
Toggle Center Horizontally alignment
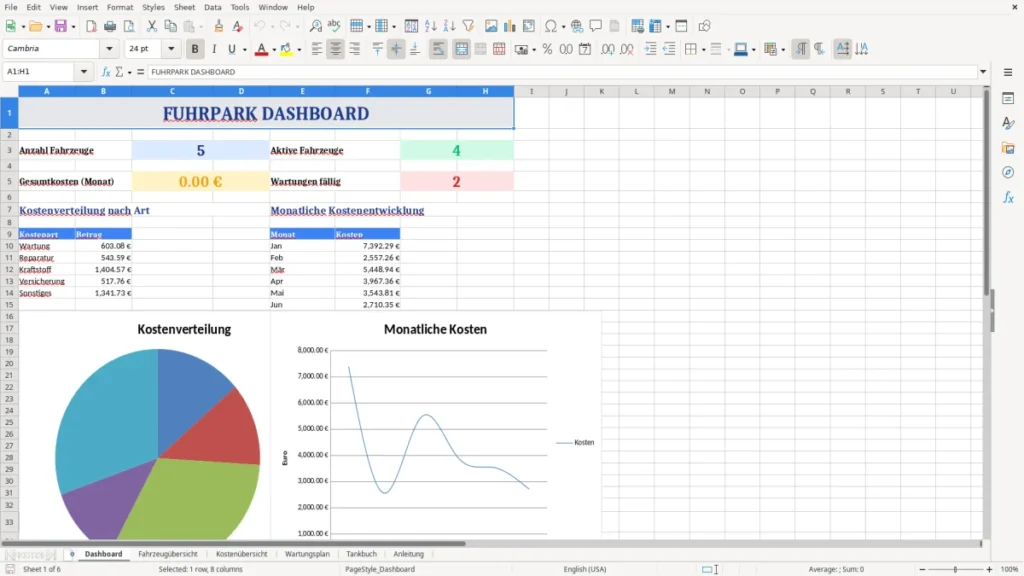(336, 49)
